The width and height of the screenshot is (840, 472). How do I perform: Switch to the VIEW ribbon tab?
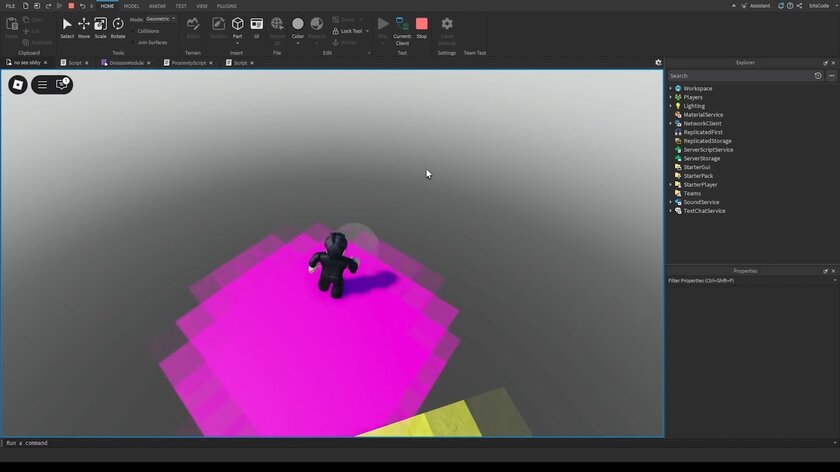[201, 6]
